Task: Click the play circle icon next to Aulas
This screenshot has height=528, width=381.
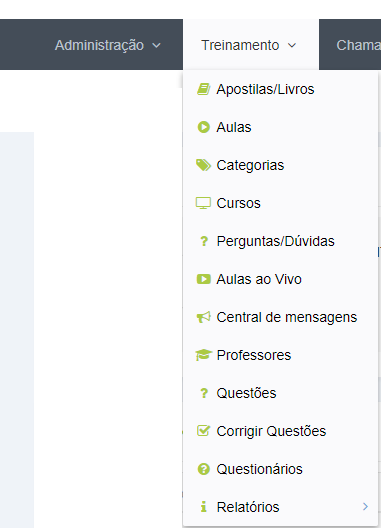Action: [203, 127]
